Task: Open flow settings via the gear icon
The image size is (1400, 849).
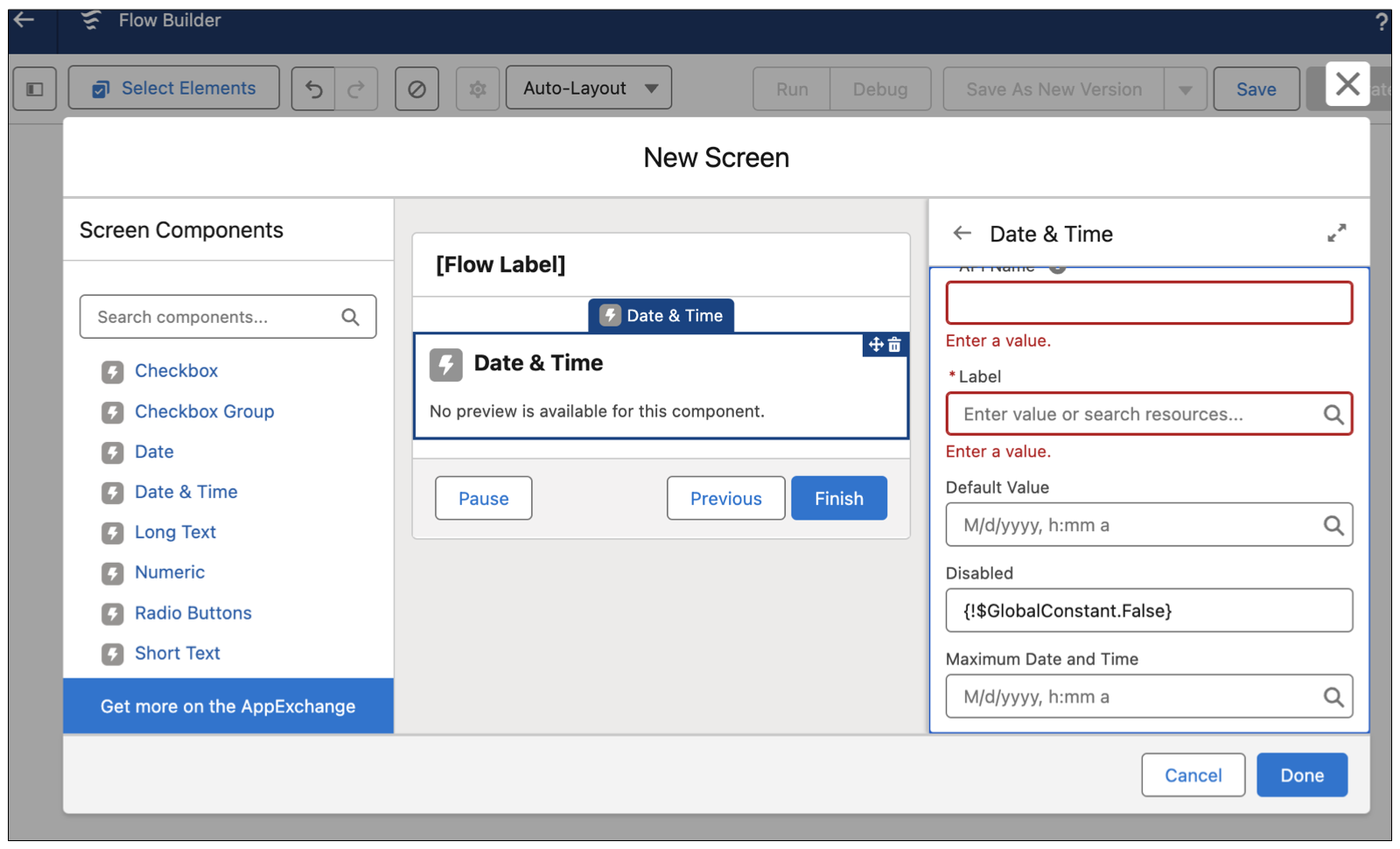Action: coord(477,88)
